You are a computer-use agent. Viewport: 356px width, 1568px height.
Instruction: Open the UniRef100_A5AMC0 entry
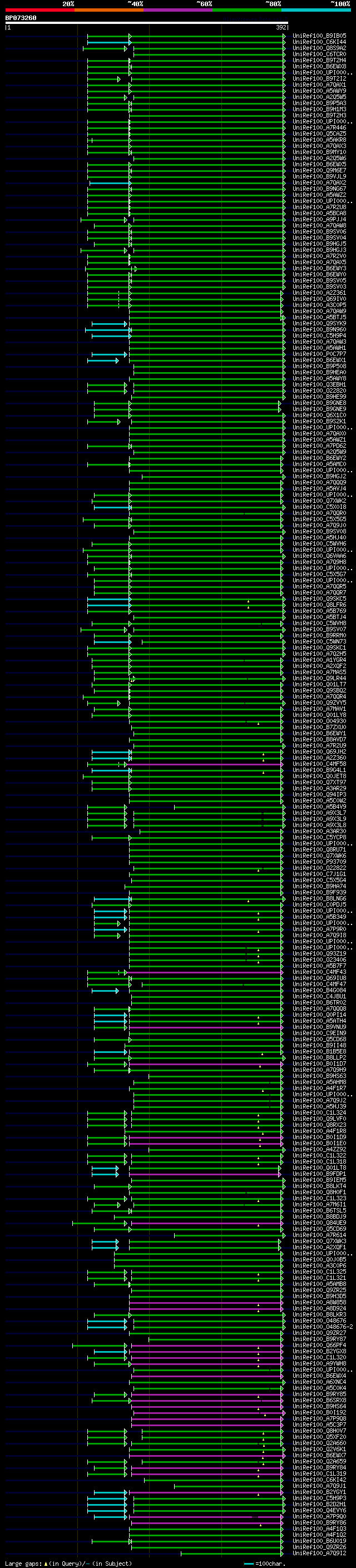click(x=319, y=464)
